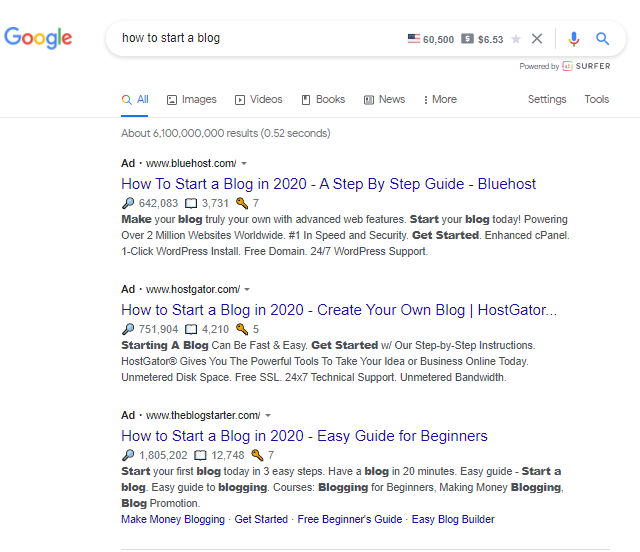Image resolution: width=640 pixels, height=552 pixels.
Task: Open the HostGator "Create Your Own Blog" ad
Action: tap(339, 310)
